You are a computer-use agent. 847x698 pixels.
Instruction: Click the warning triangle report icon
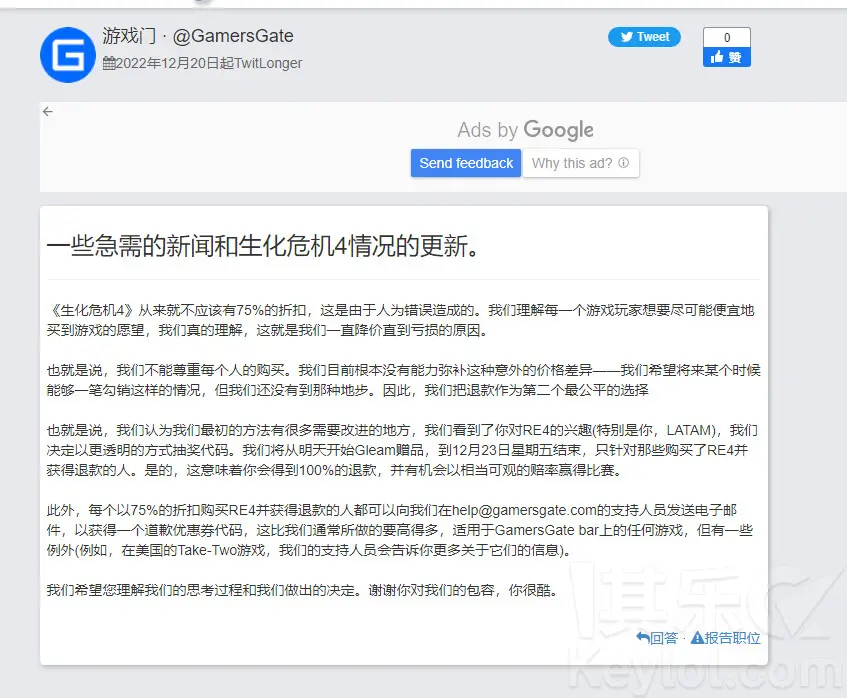click(696, 638)
